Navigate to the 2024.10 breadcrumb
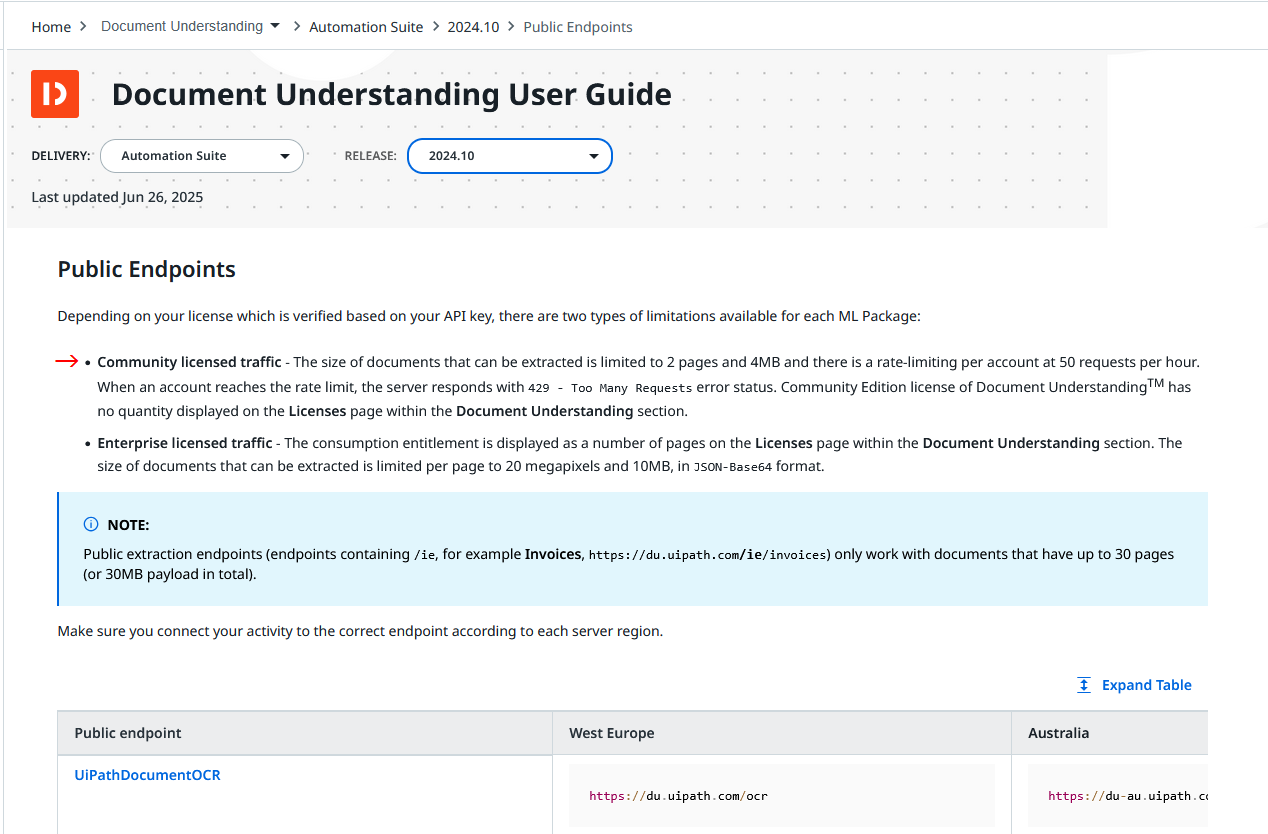 (x=473, y=27)
